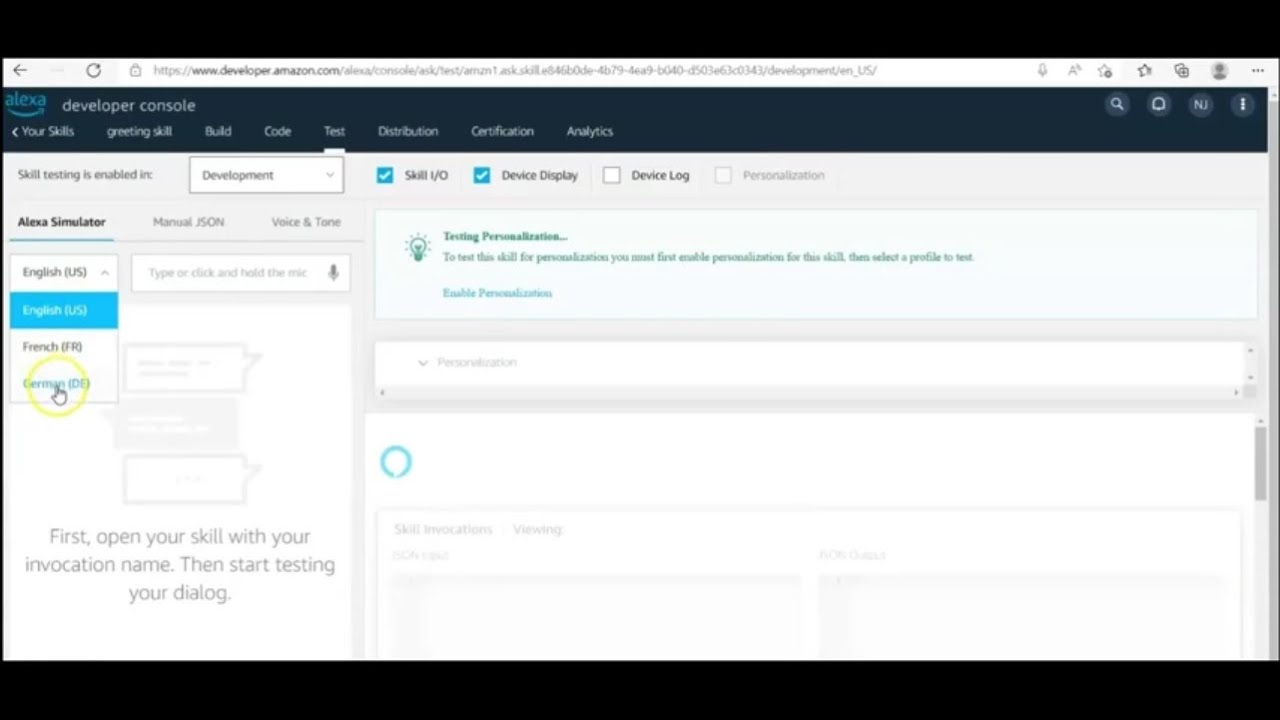The width and height of the screenshot is (1280, 720).
Task: Open read aloud icon in address bar
Action: [1074, 70]
